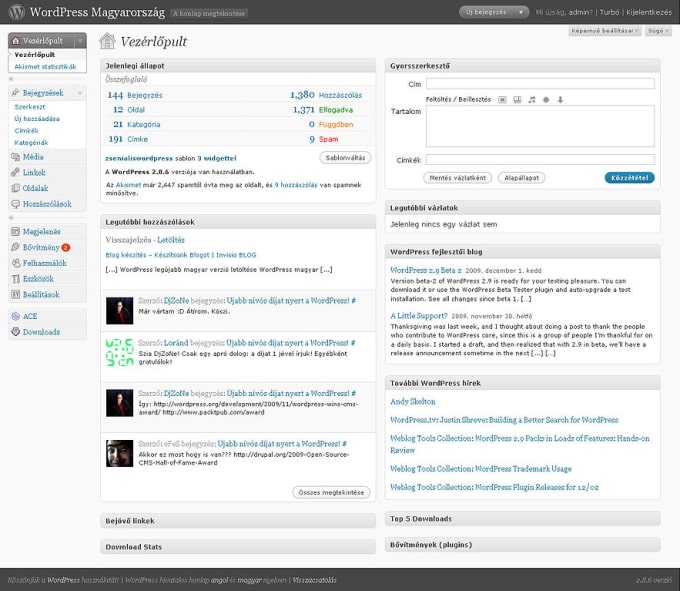This screenshot has width=680, height=591.
Task: Open the Képernyő beállításai dropdown
Action: tap(605, 31)
